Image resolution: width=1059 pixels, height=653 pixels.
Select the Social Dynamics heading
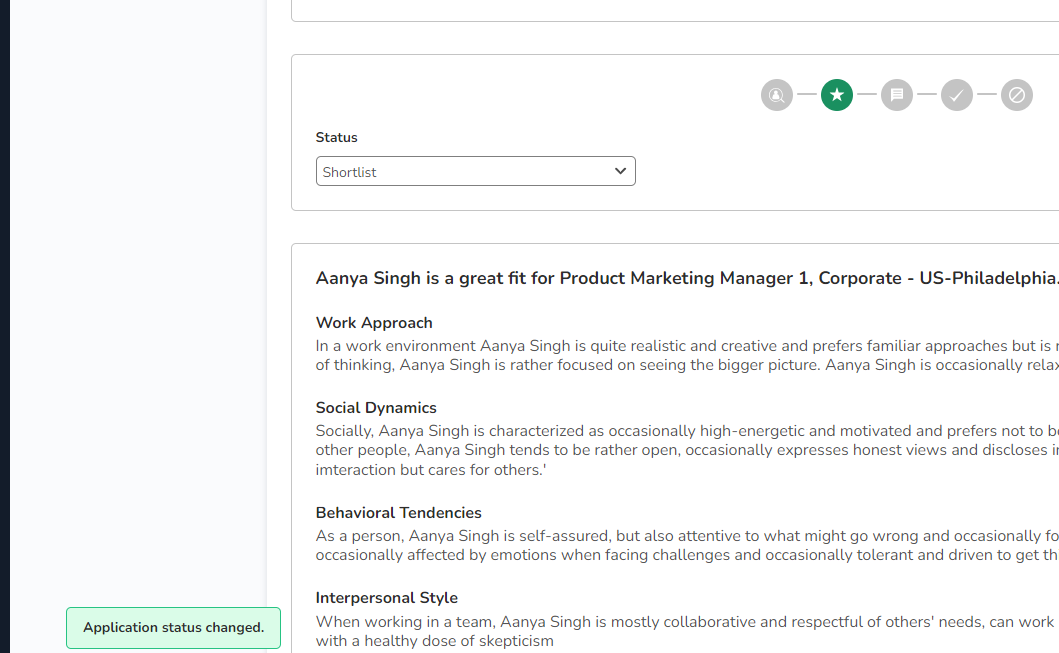point(376,408)
